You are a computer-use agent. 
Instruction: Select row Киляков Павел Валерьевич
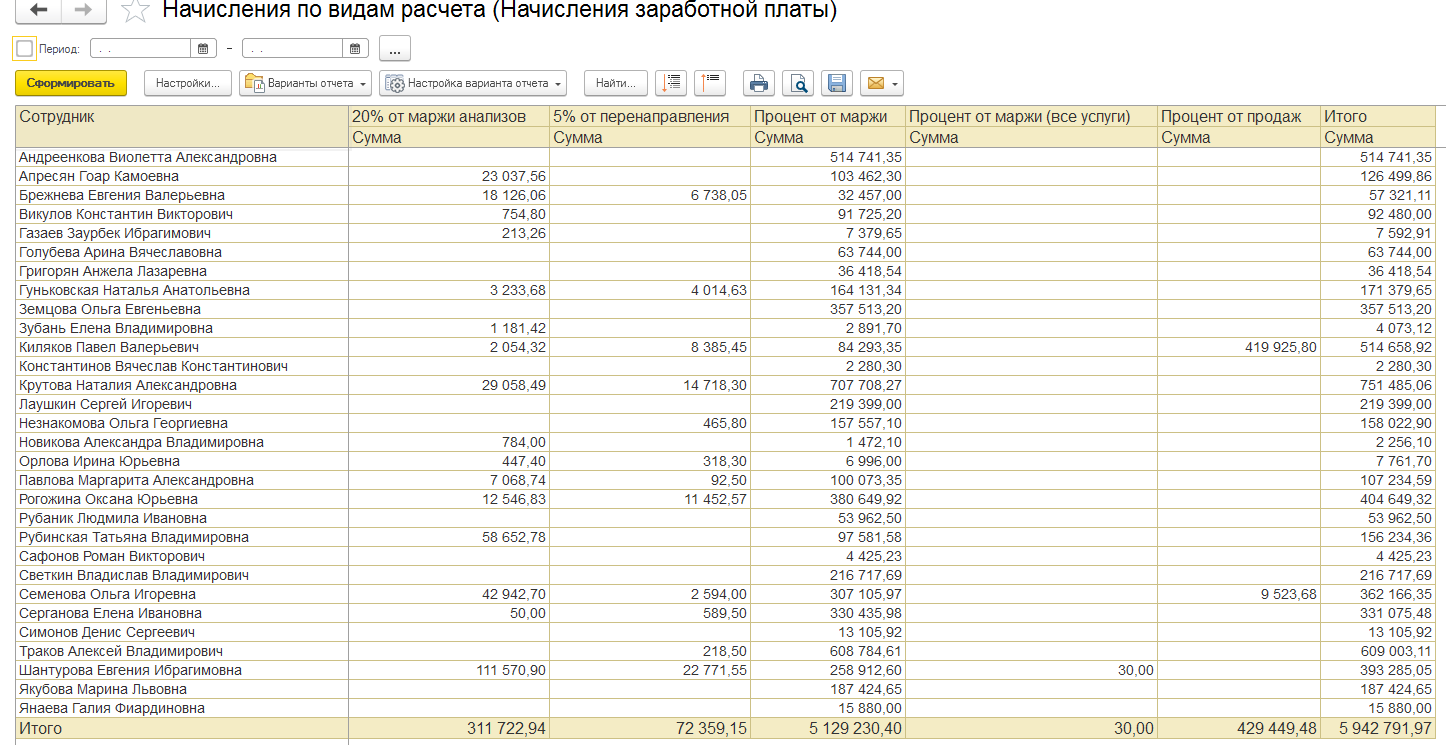coord(726,347)
